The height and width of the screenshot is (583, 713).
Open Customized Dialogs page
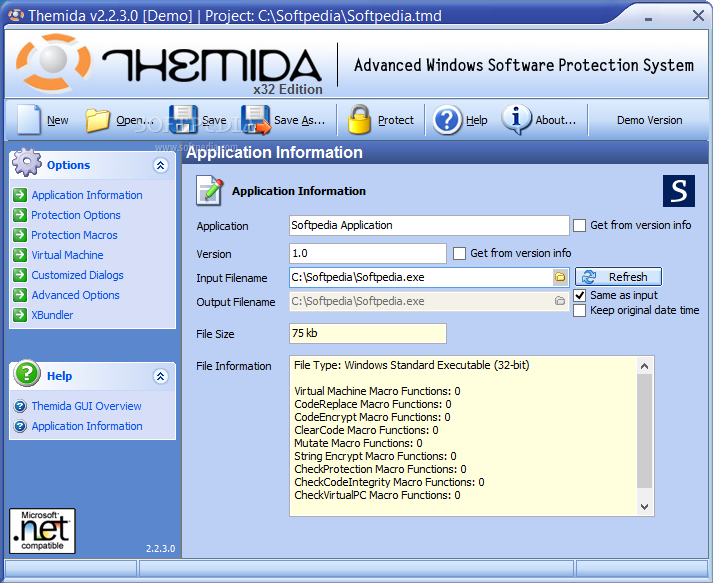[77, 275]
